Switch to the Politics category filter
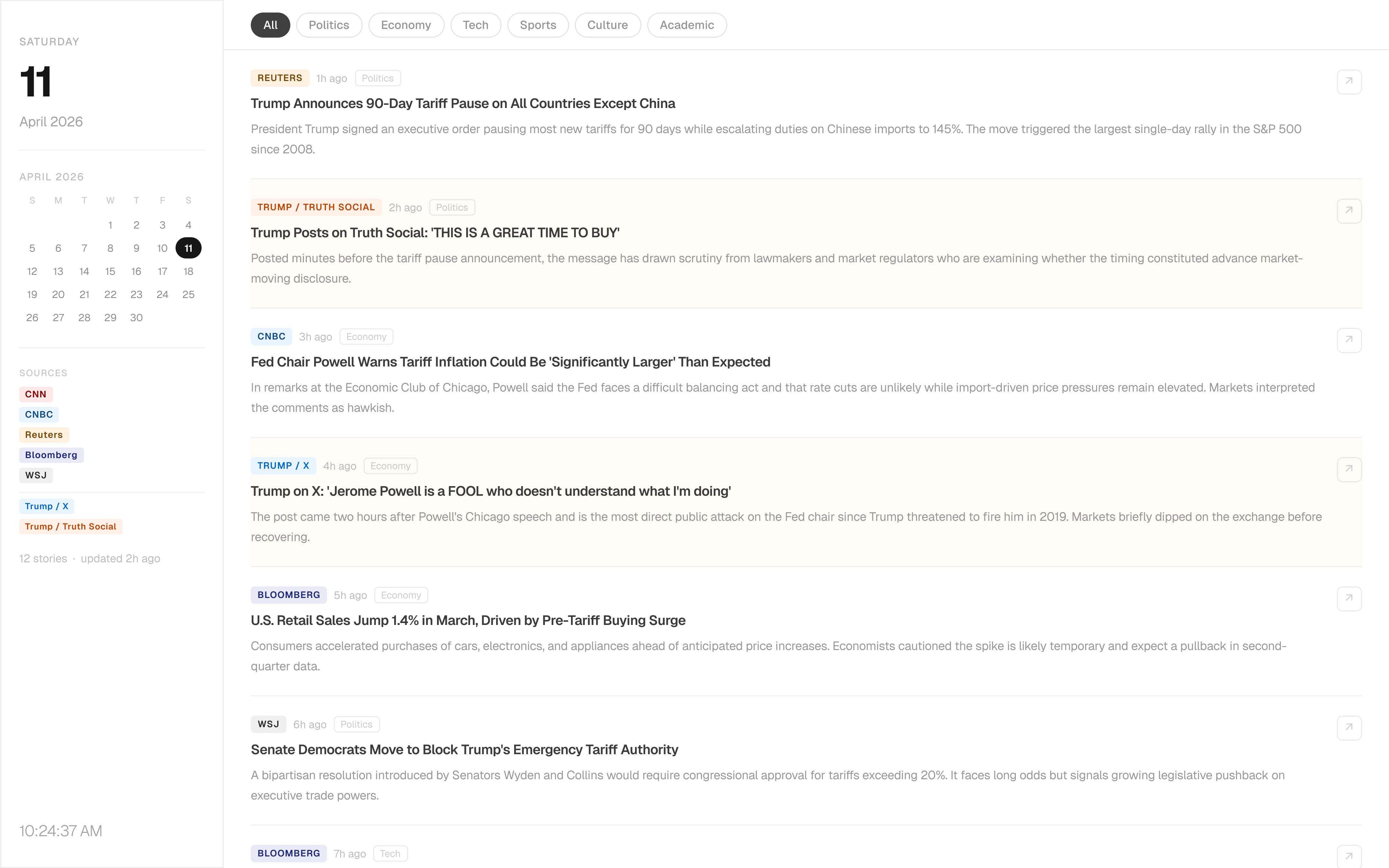This screenshot has width=1389, height=868. 328,25
